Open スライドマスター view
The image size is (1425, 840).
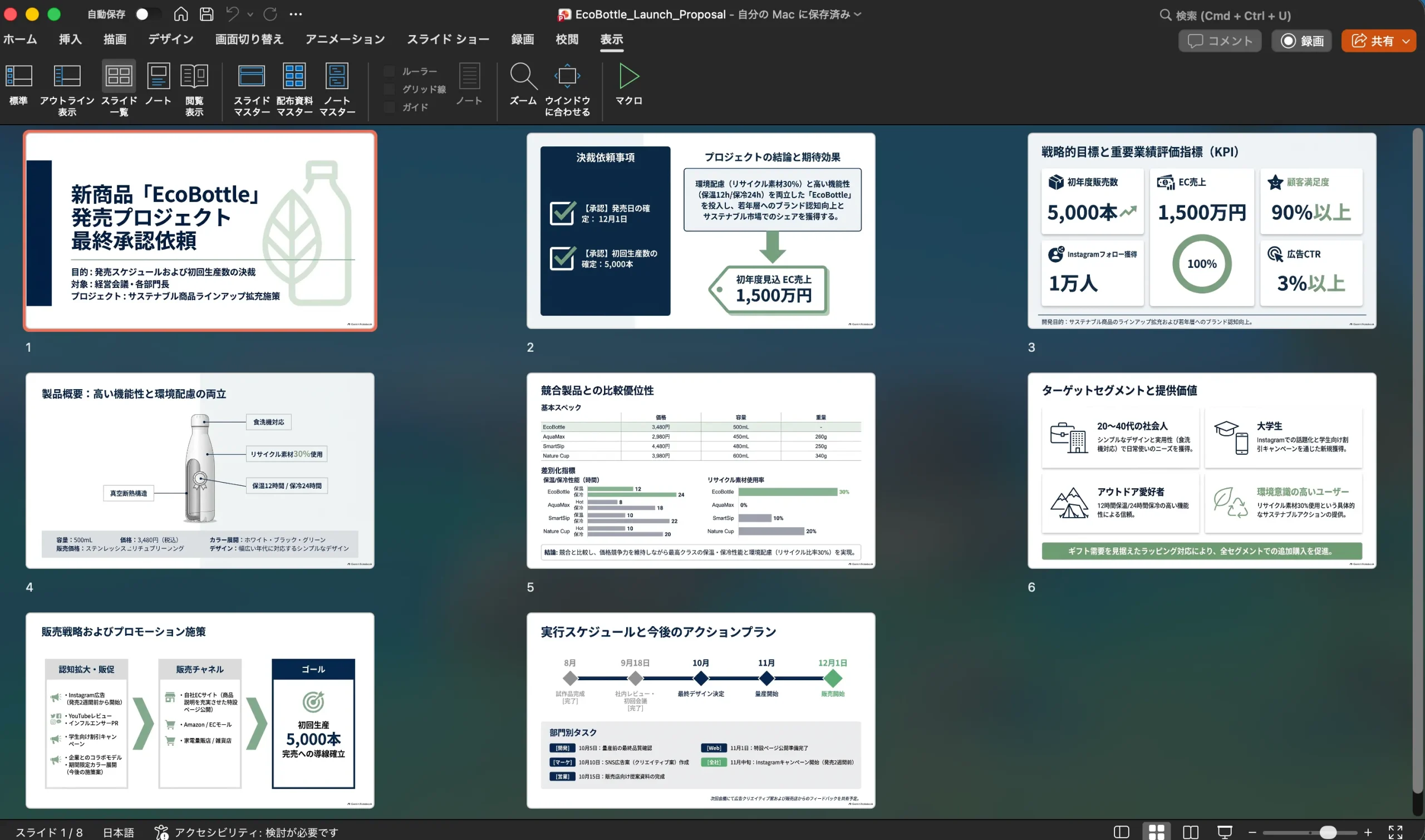pyautogui.click(x=252, y=90)
